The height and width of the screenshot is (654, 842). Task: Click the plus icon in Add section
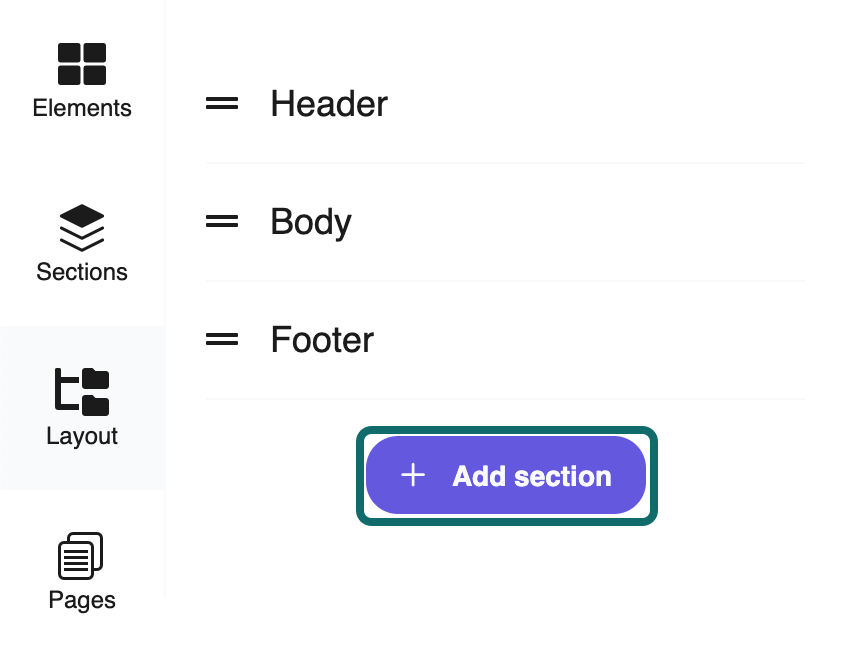(x=413, y=475)
